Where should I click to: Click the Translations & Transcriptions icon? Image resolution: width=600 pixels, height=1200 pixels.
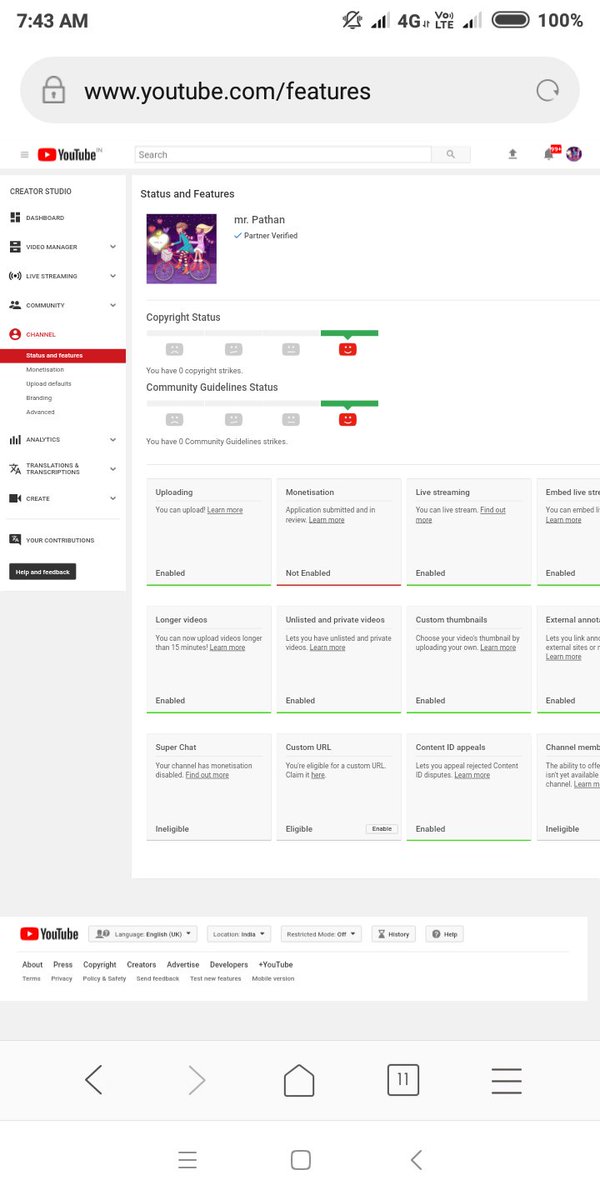tap(15, 469)
